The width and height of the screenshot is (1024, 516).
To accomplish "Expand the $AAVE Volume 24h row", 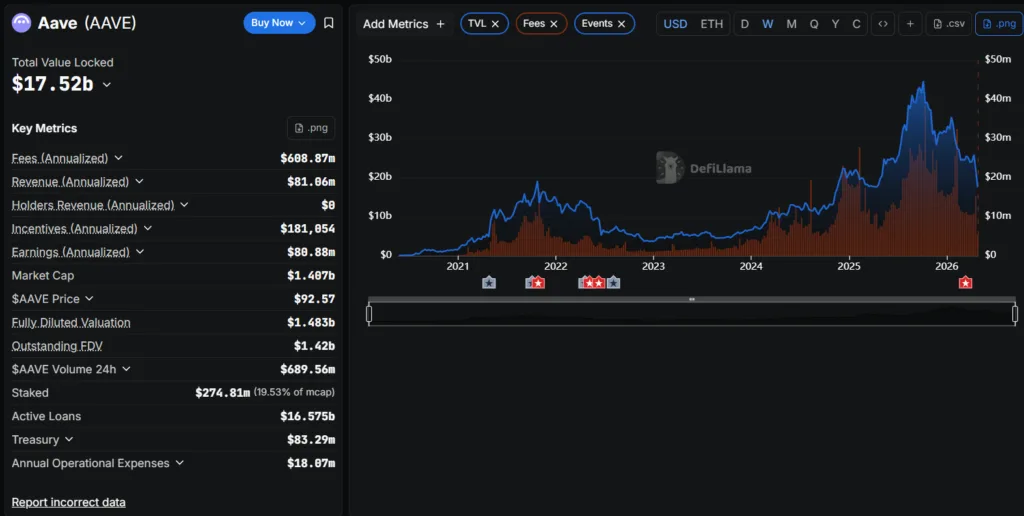I will click(126, 369).
